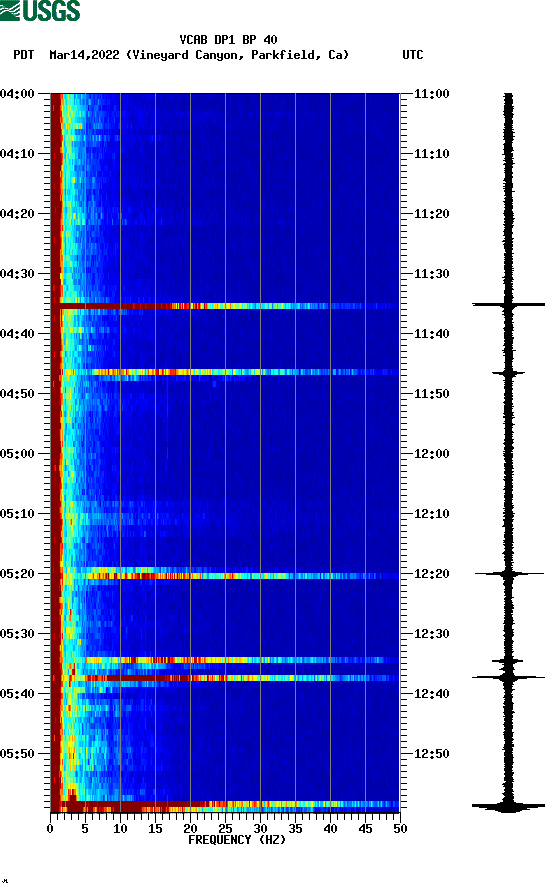The width and height of the screenshot is (552, 892).
Task: Click the 0 Hz frequency tick label
Action: [50, 829]
